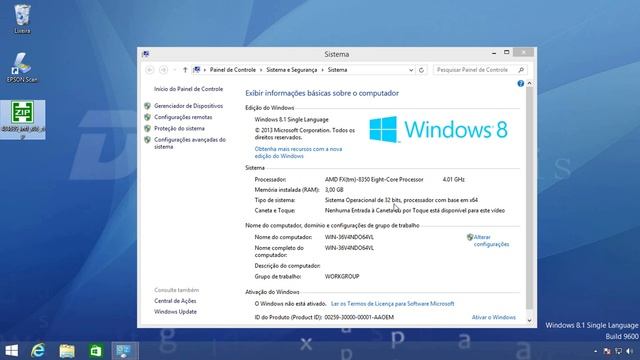Screen dimensions: 640x360
Task: Maximize the Sistema window
Action: (507, 52)
